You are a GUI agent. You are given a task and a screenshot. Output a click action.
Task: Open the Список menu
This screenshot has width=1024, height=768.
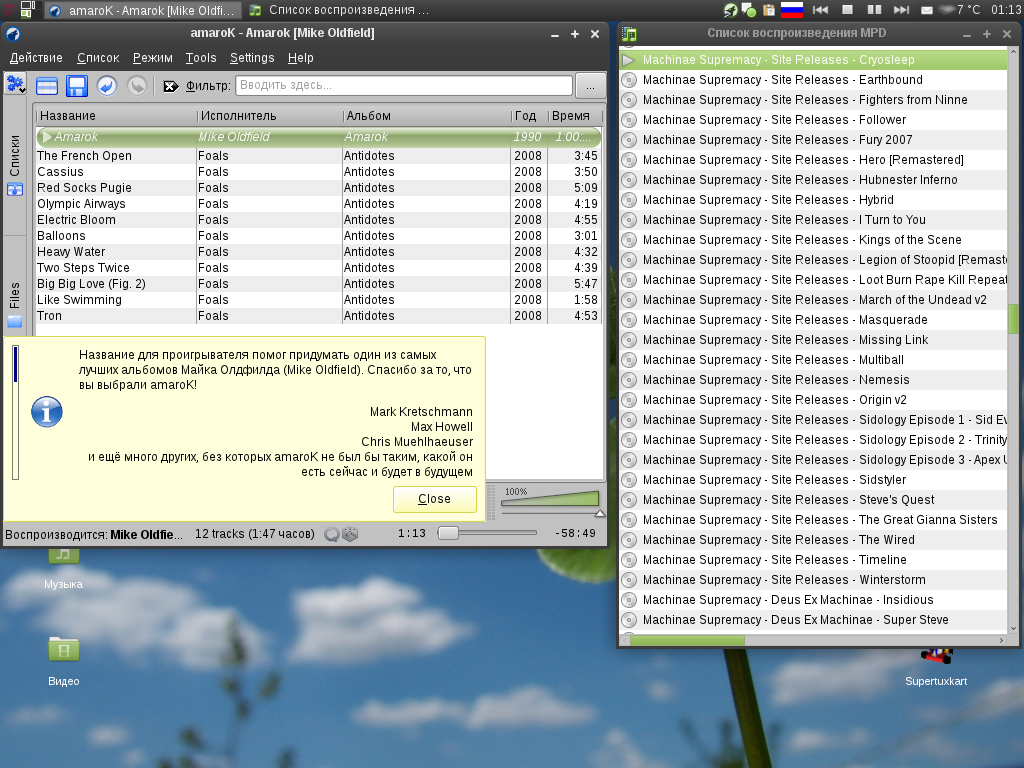tap(98, 58)
